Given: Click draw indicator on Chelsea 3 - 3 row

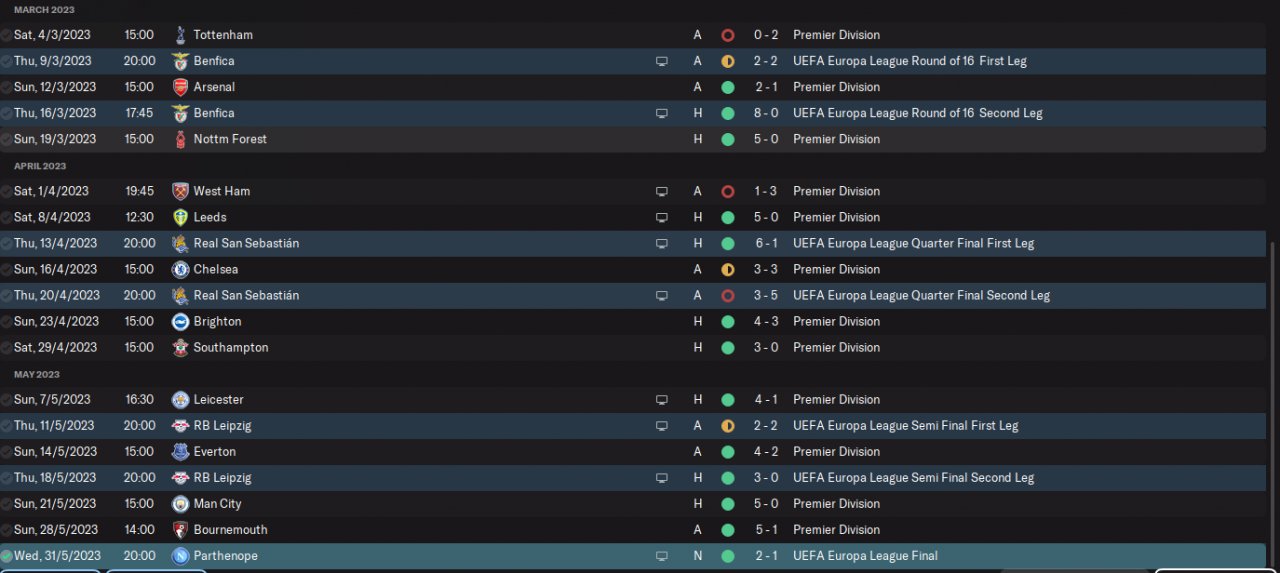Looking at the screenshot, I should tap(727, 269).
